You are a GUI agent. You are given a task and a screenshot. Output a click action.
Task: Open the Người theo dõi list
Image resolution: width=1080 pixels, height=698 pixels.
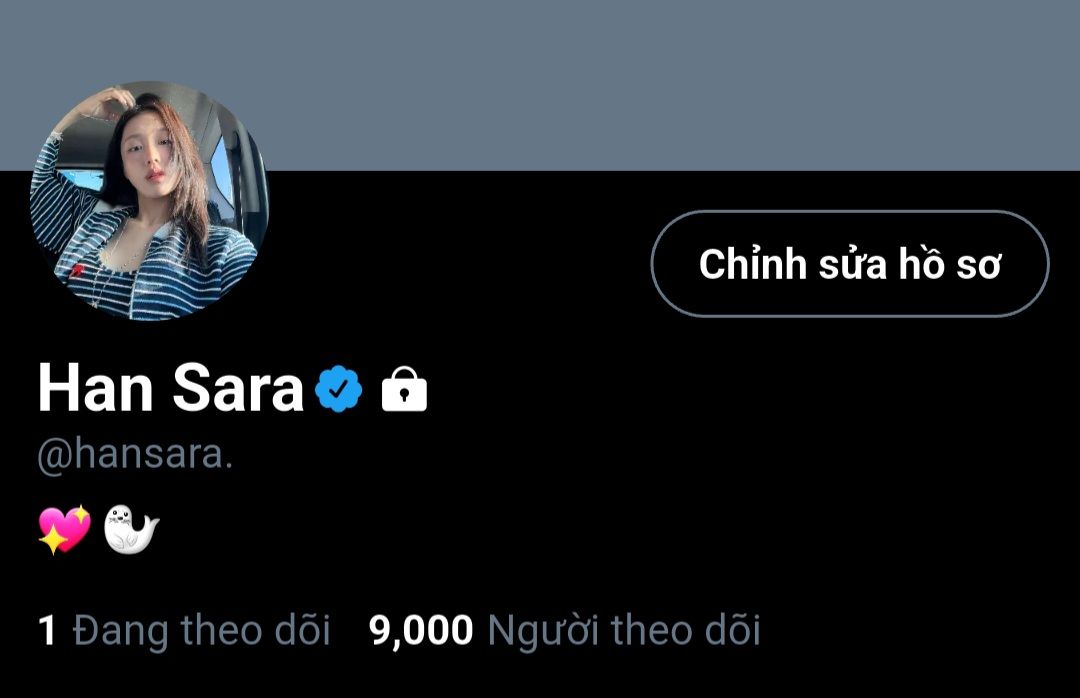[x=623, y=630]
